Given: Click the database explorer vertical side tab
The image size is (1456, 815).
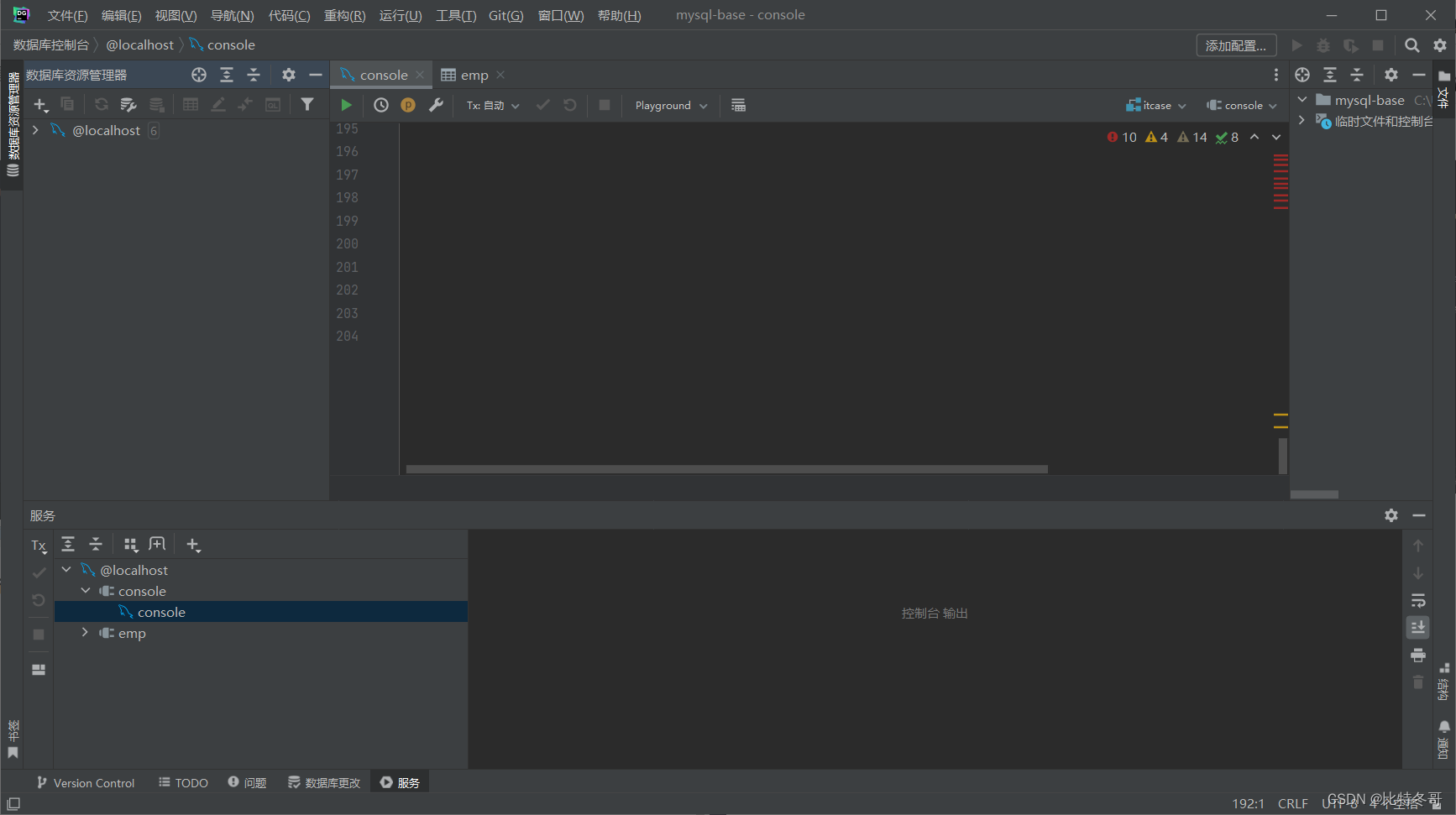Looking at the screenshot, I should 13,124.
